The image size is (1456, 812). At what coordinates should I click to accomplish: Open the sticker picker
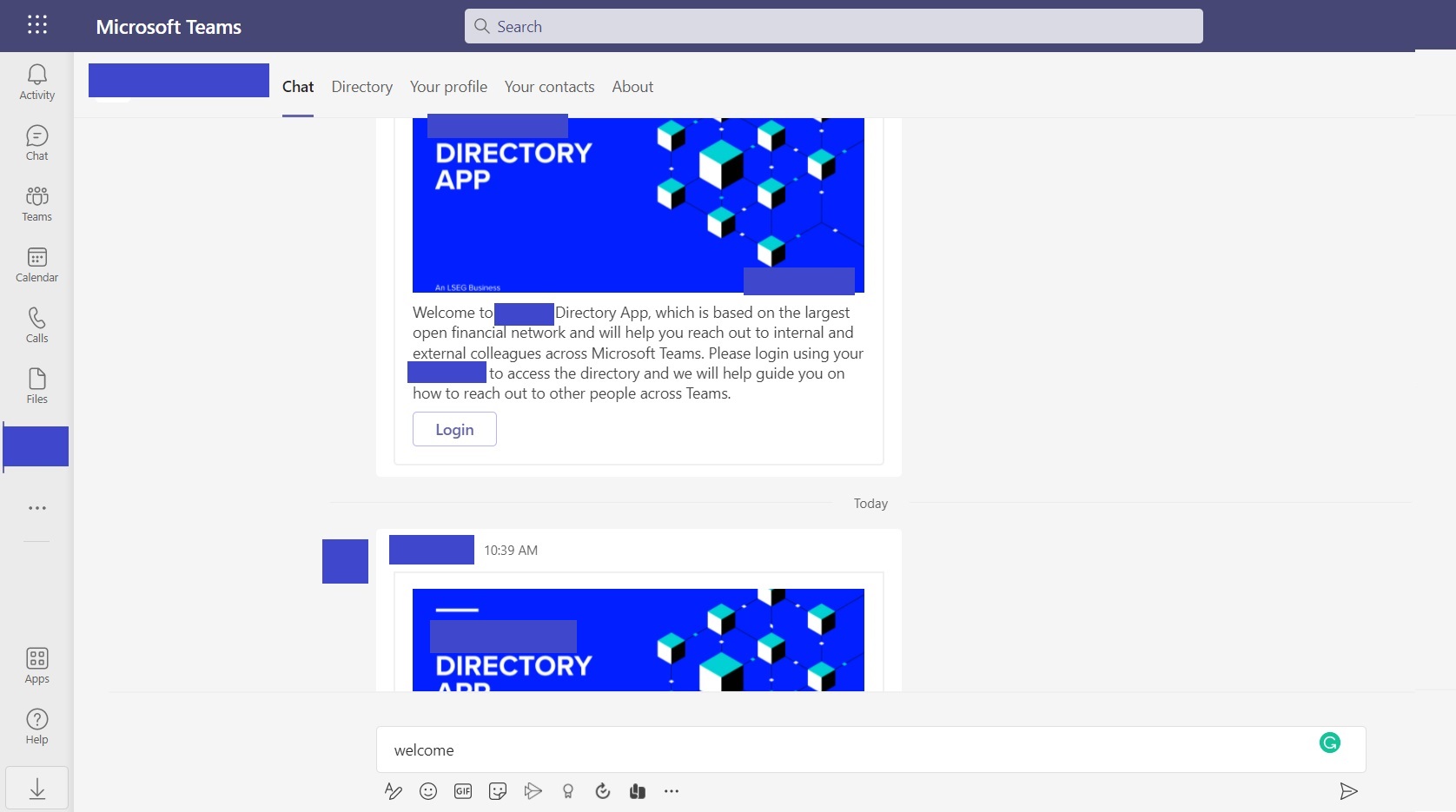pos(497,791)
